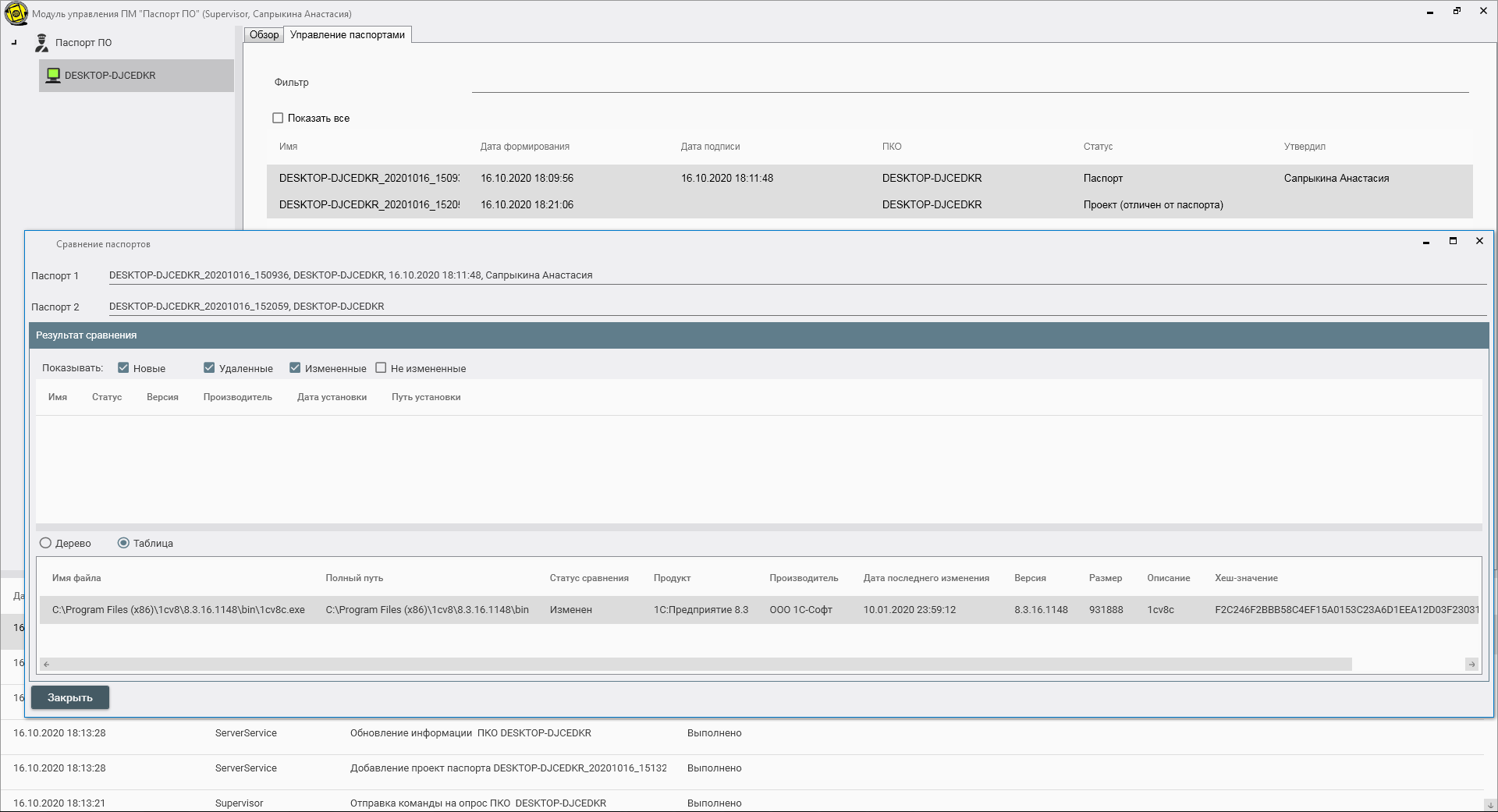Switch to the Обзор tab

tap(264, 35)
